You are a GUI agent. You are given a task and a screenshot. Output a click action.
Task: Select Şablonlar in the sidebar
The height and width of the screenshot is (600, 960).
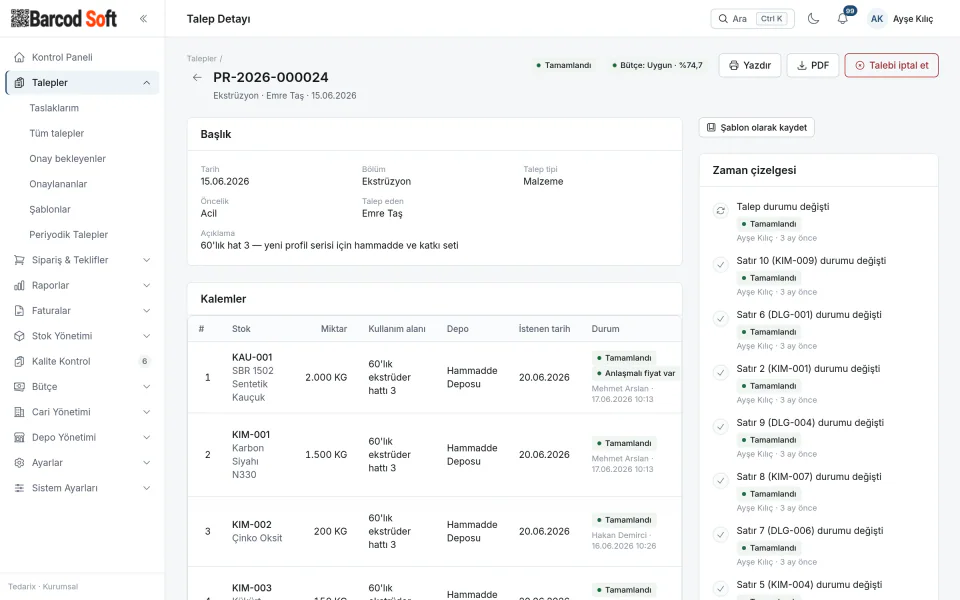tap(50, 209)
